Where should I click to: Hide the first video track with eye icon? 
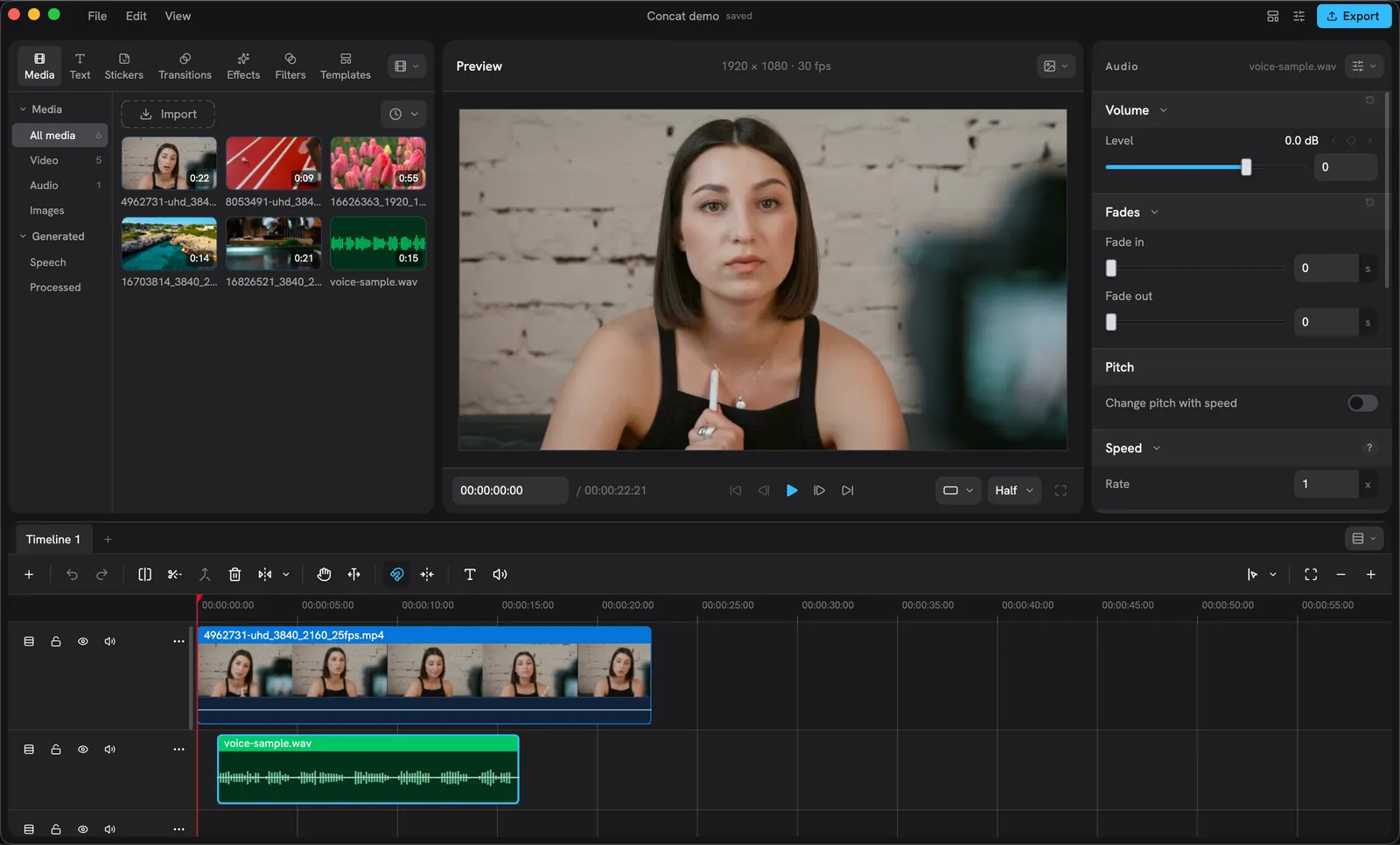[x=83, y=641]
